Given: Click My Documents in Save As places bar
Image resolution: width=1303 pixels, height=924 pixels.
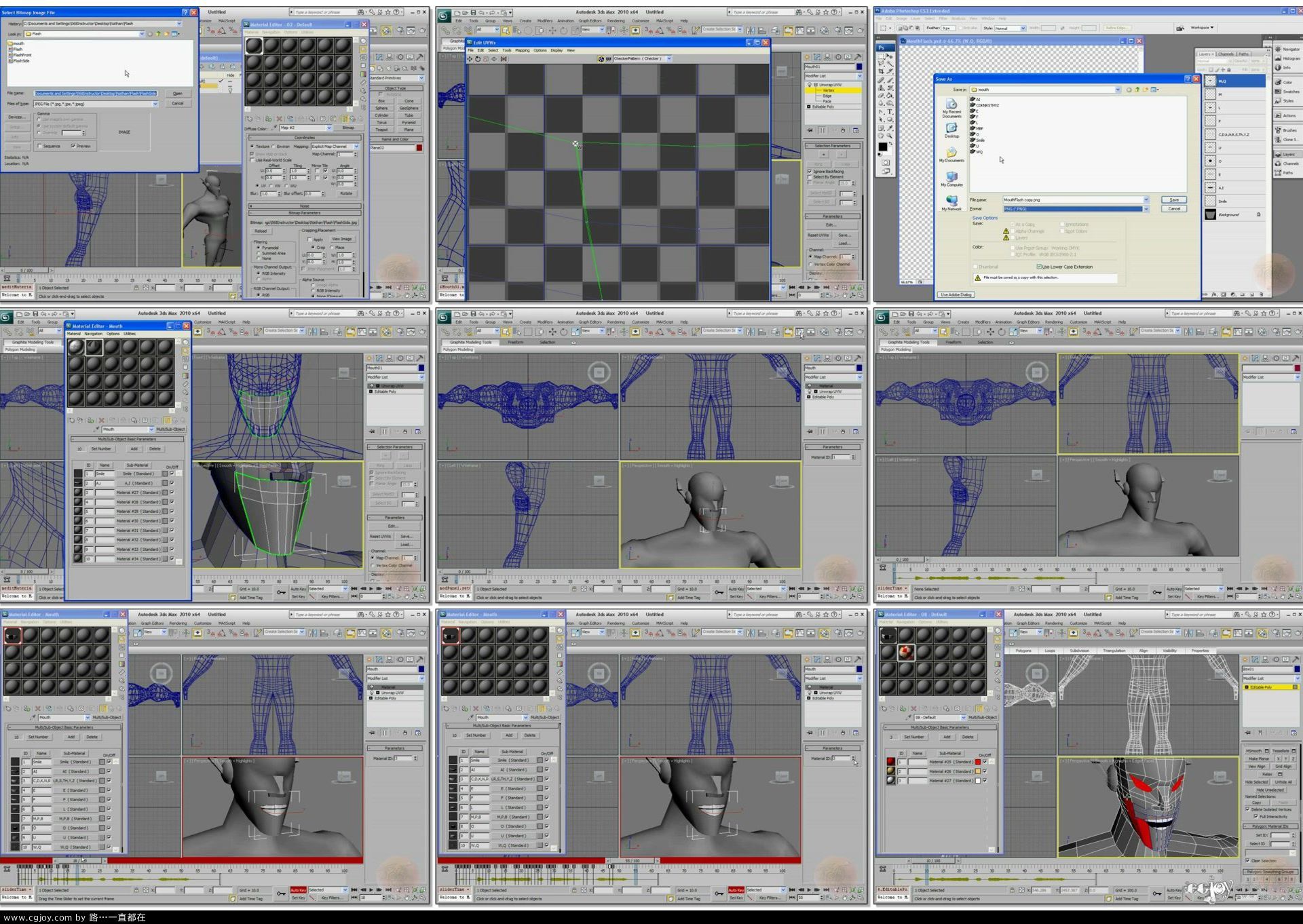Looking at the screenshot, I should [951, 155].
